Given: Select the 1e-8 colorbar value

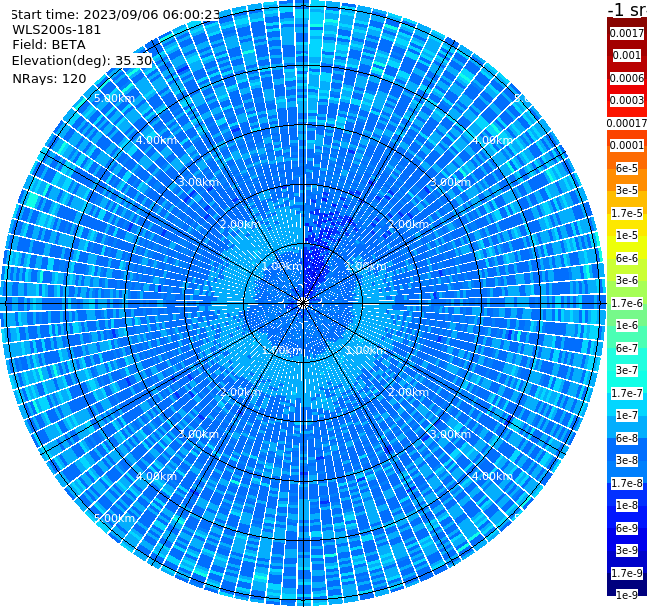Looking at the screenshot, I should [627, 505].
